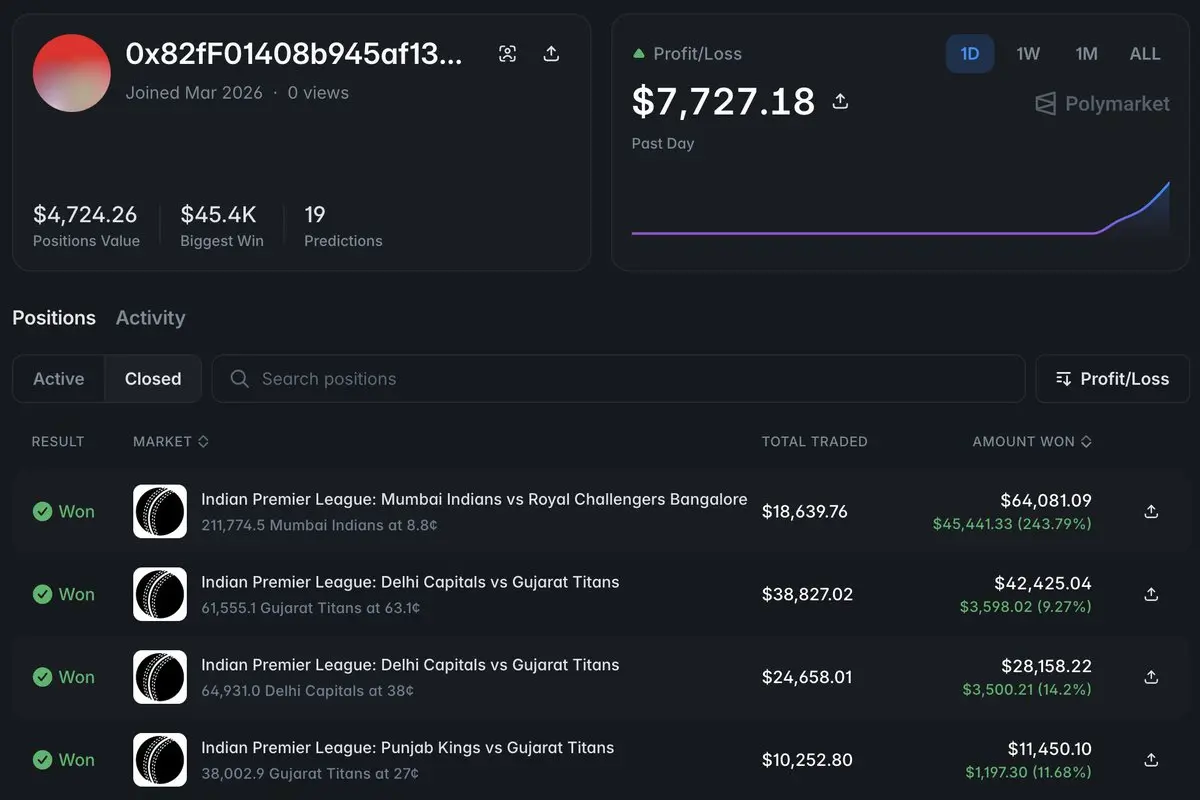Click the search magnifier icon

239,379
